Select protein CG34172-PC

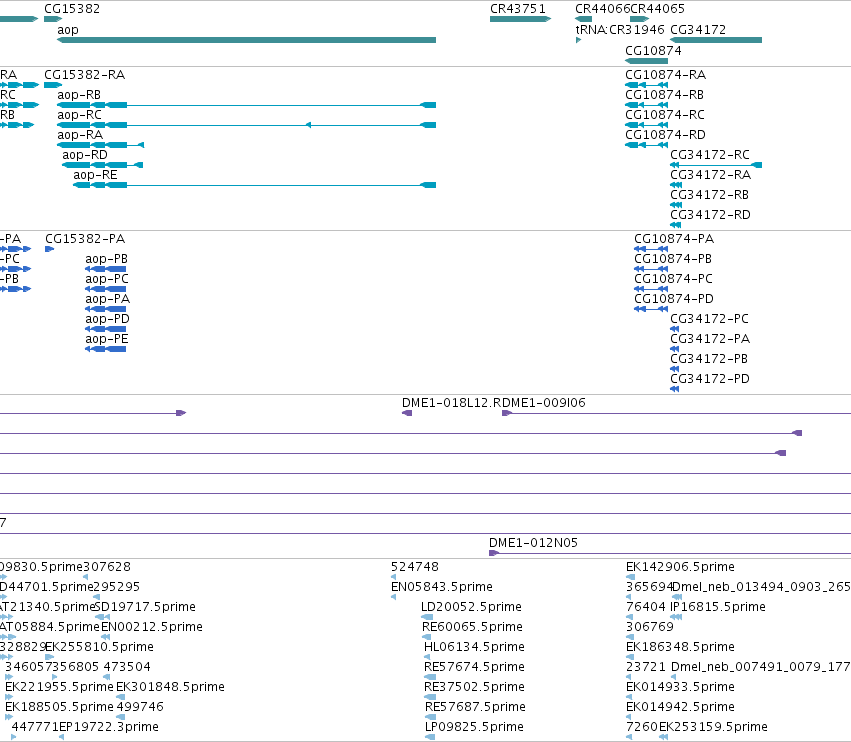(675, 329)
